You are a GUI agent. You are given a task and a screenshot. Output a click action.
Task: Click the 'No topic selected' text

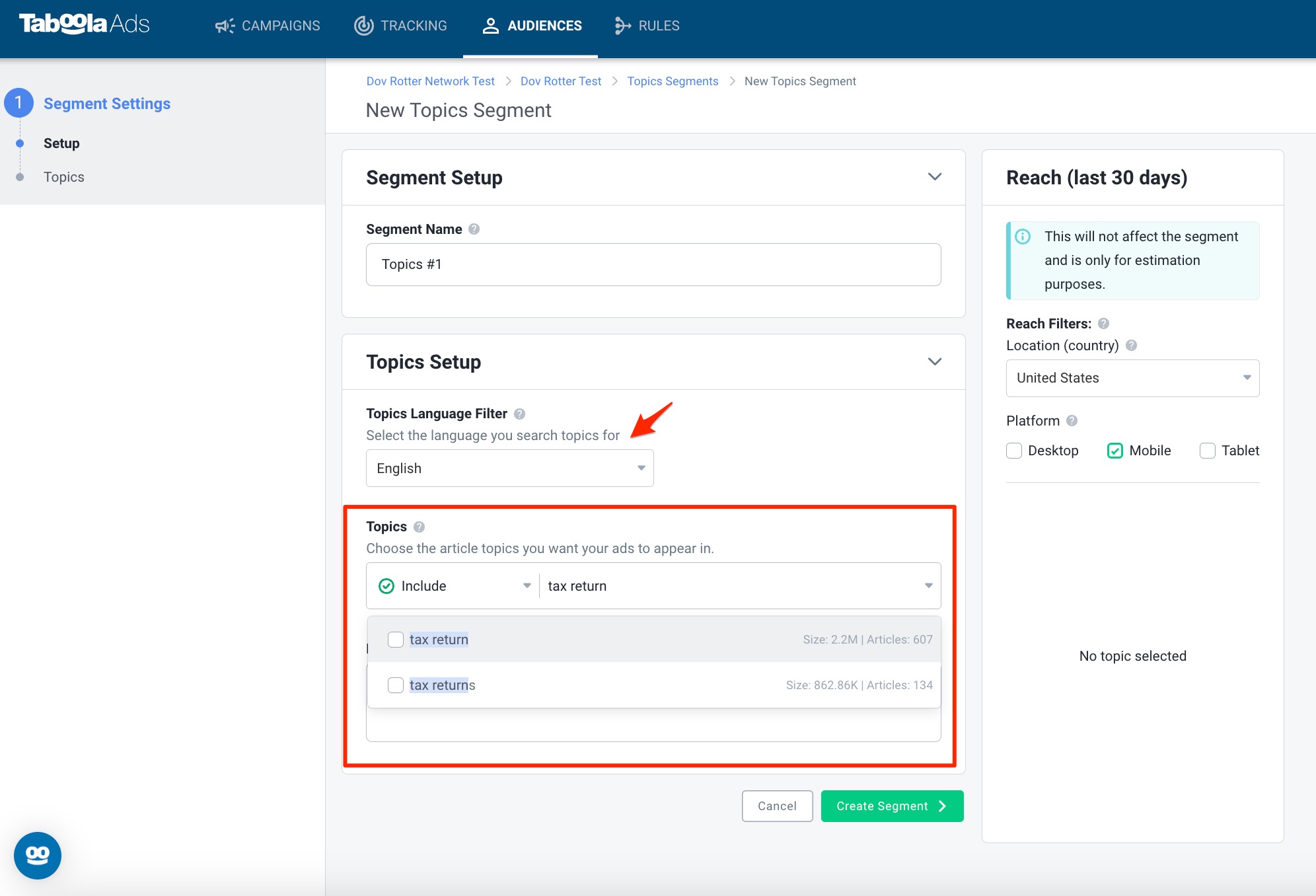(1132, 656)
